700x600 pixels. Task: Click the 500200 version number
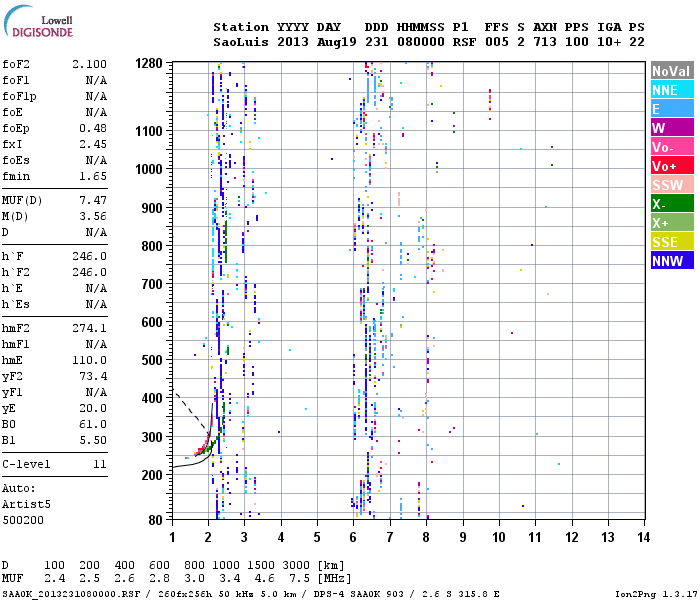point(23,520)
